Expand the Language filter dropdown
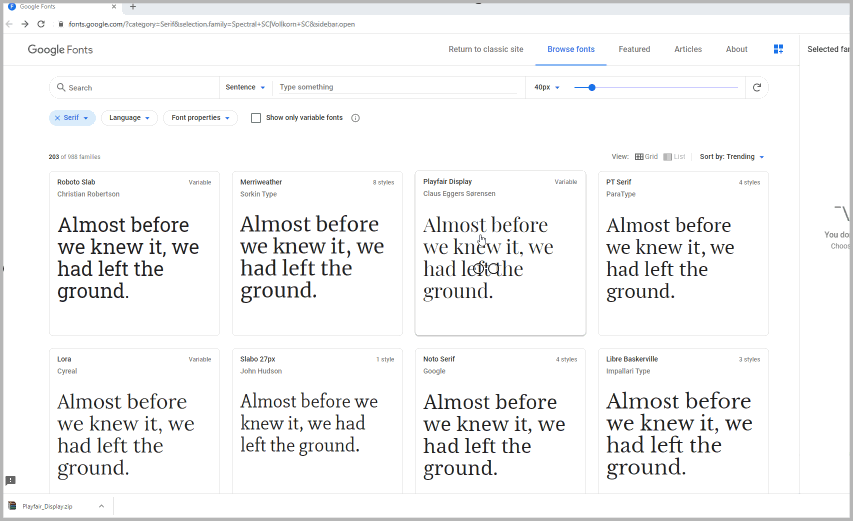This screenshot has width=853, height=521. (130, 118)
